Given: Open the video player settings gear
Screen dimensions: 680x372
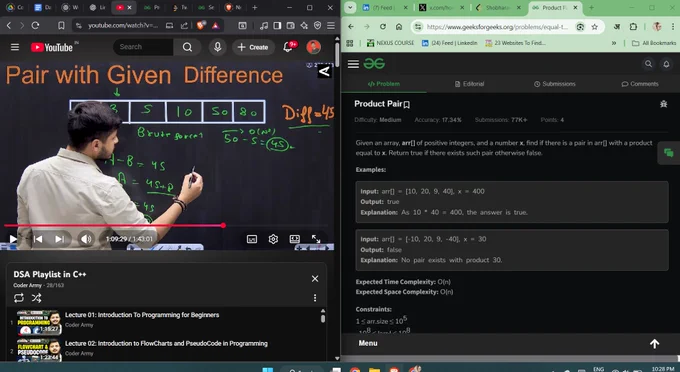Looking at the screenshot, I should (273, 239).
